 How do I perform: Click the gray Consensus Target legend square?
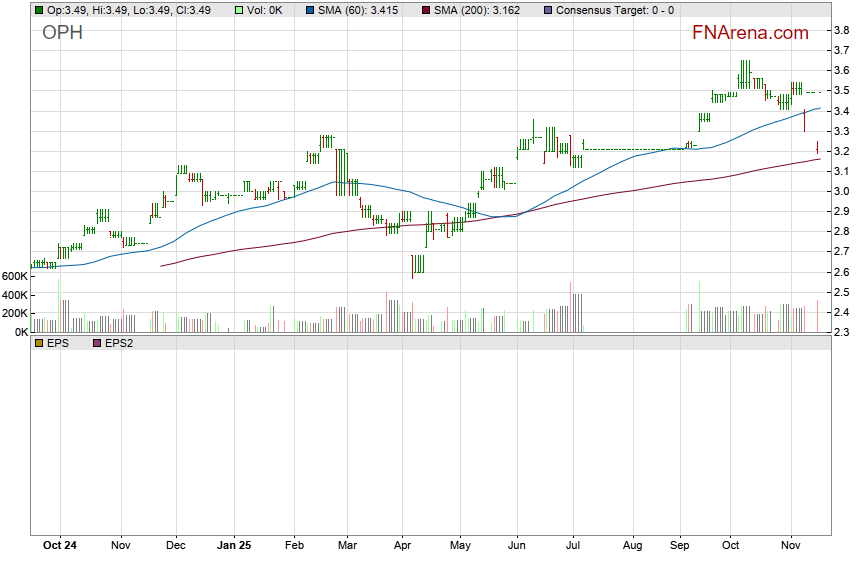coord(547,10)
